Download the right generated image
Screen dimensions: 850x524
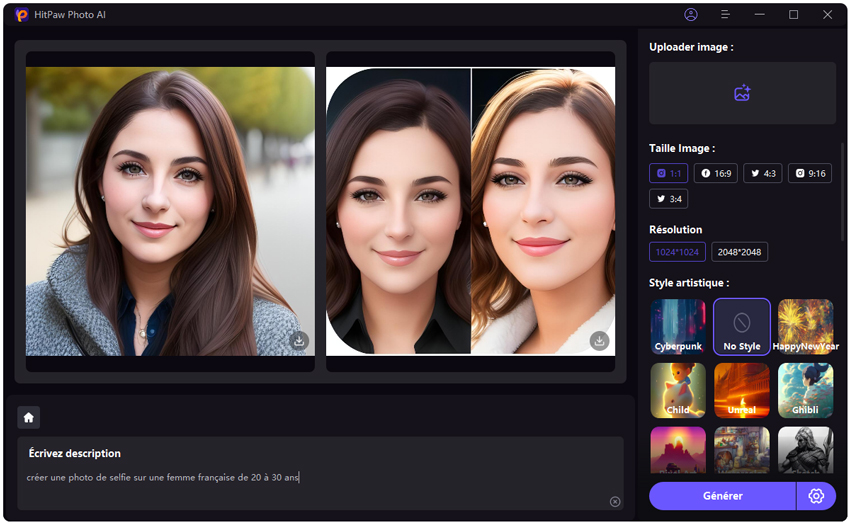tap(599, 341)
